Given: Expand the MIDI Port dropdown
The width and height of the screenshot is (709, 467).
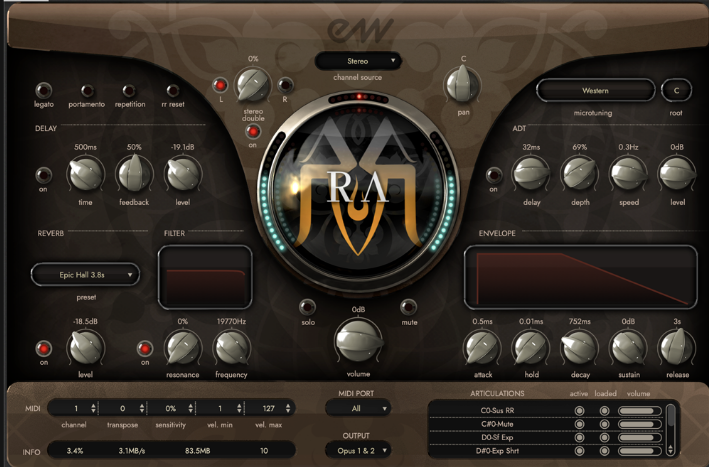Looking at the screenshot, I should [x=357, y=408].
